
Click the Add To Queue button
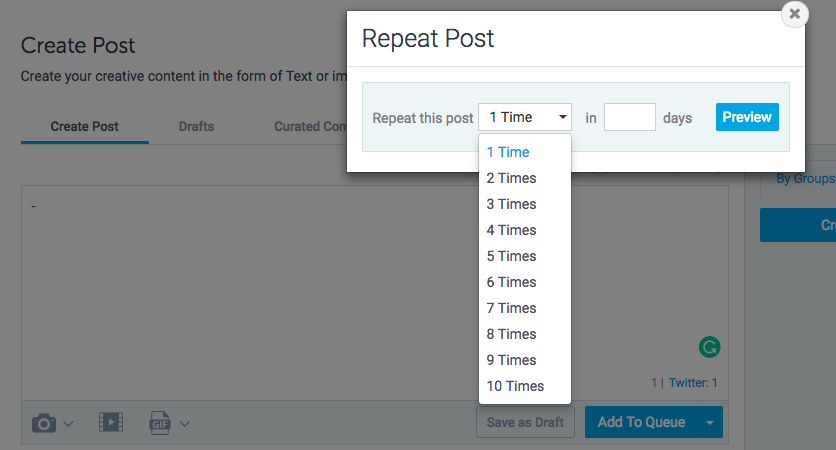(x=641, y=422)
